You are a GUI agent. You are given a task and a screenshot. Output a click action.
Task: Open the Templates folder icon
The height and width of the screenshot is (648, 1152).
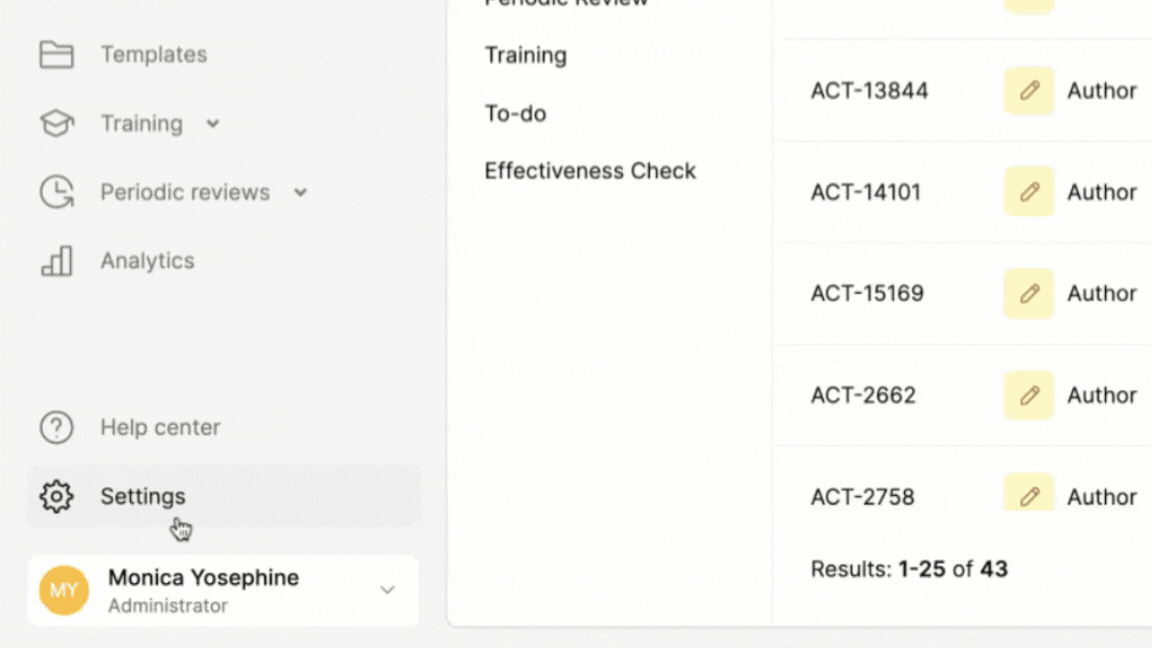[57, 54]
